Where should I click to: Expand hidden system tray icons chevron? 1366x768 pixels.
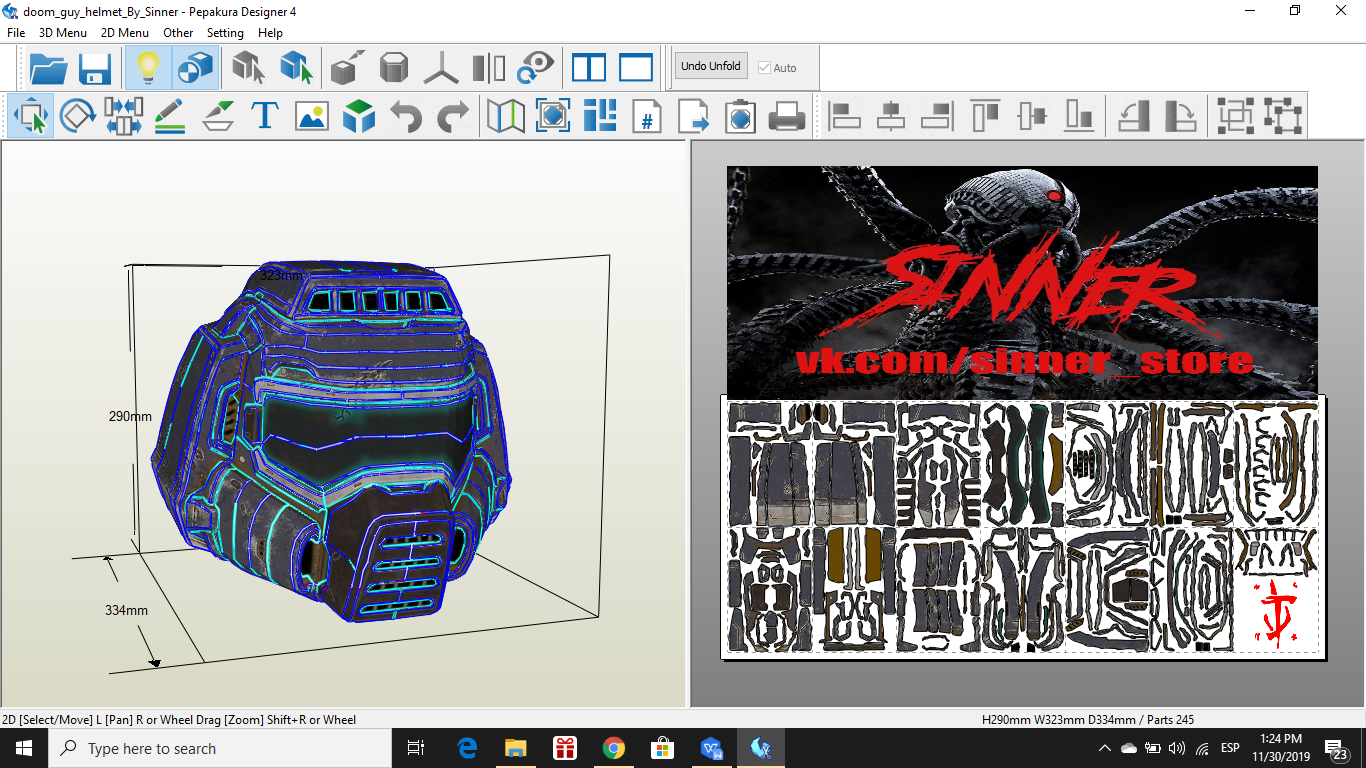pos(1105,748)
